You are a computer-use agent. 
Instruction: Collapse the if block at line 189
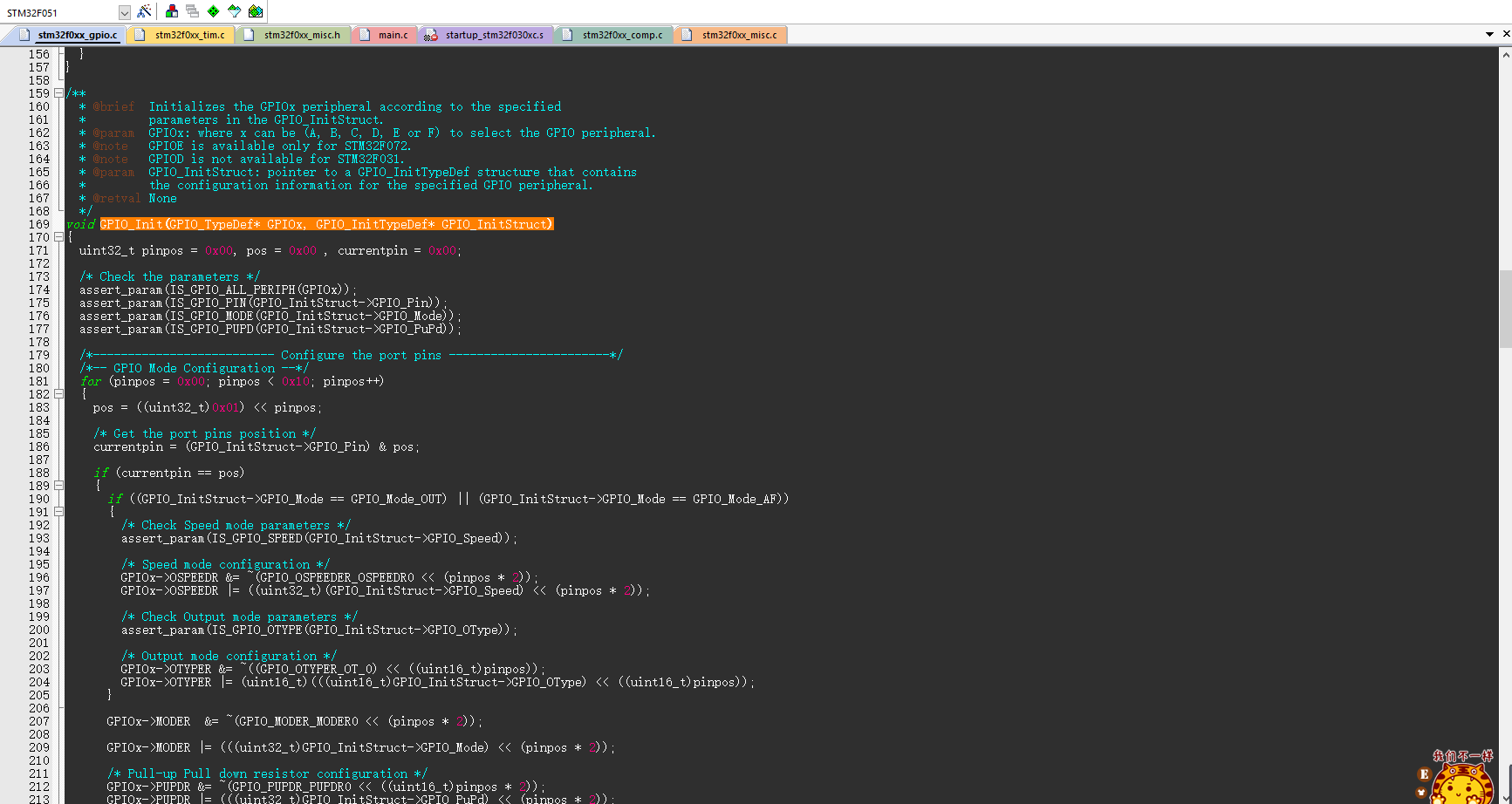58,486
